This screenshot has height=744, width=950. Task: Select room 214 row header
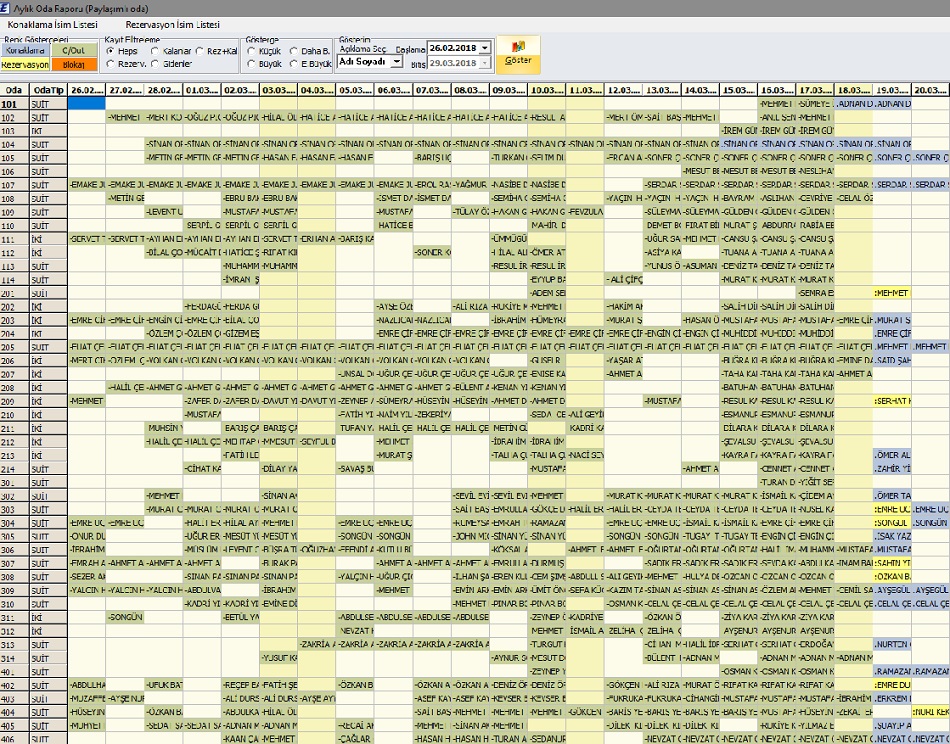pyautogui.click(x=15, y=469)
